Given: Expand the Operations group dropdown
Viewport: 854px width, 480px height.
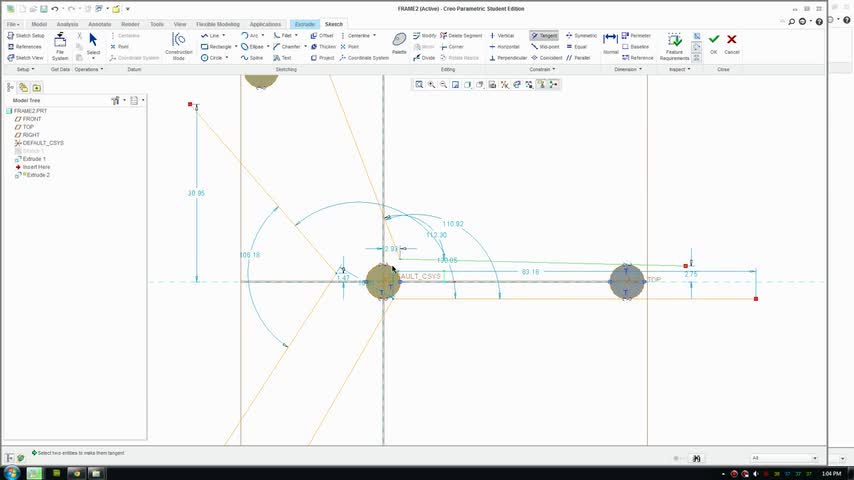Looking at the screenshot, I should point(89,69).
